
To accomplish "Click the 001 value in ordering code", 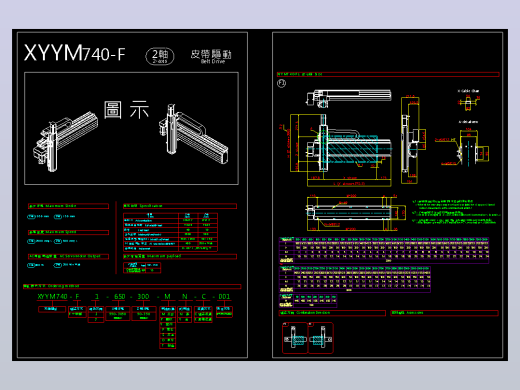I will click(x=224, y=296).
